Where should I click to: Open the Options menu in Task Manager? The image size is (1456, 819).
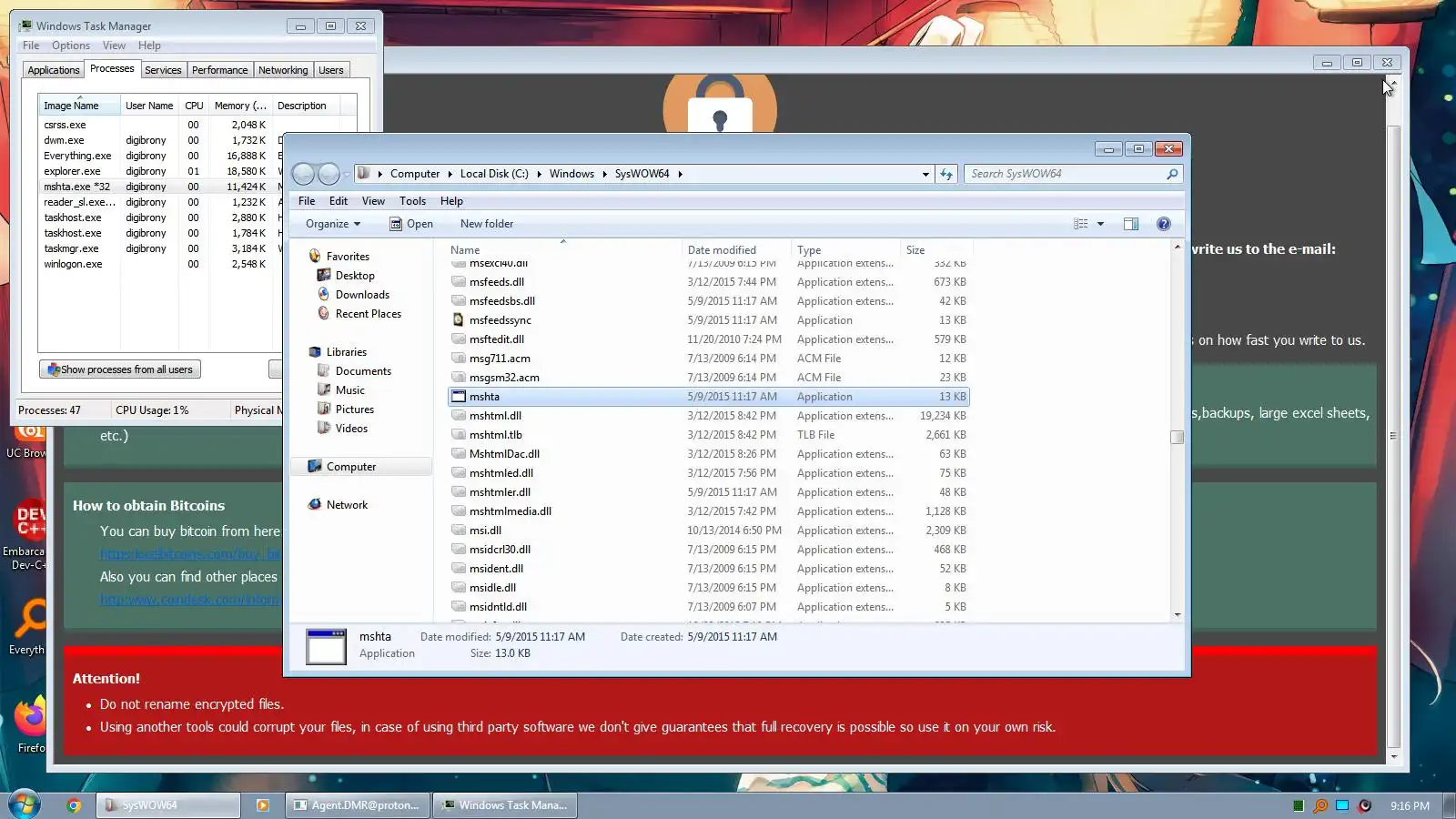click(71, 45)
